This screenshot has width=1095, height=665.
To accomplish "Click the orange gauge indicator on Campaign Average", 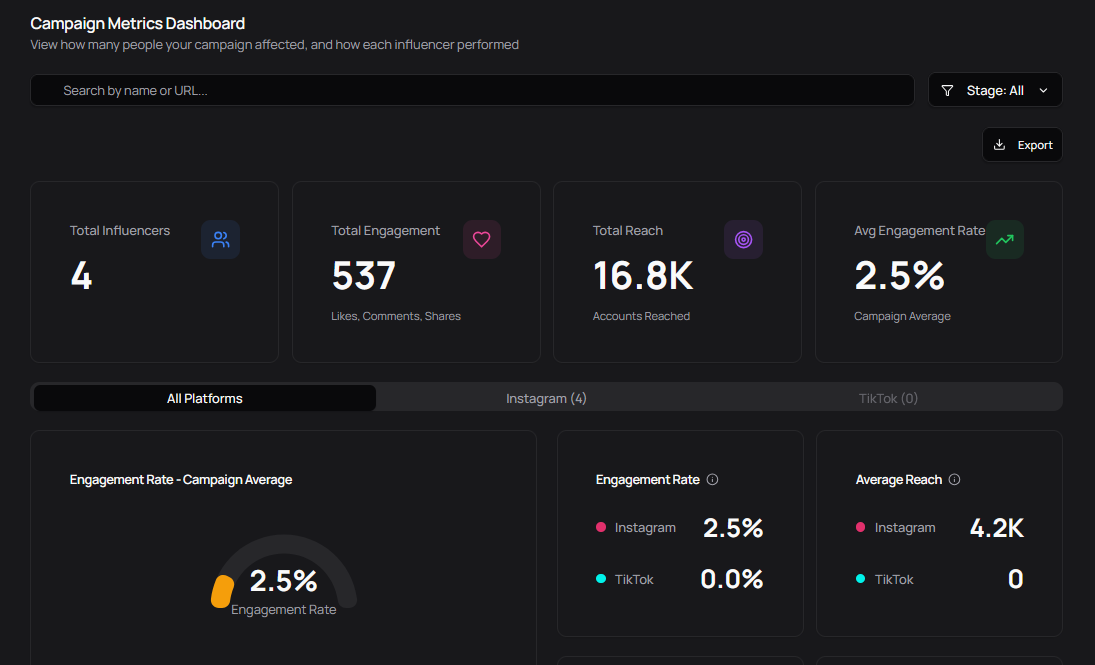I will point(221,592).
